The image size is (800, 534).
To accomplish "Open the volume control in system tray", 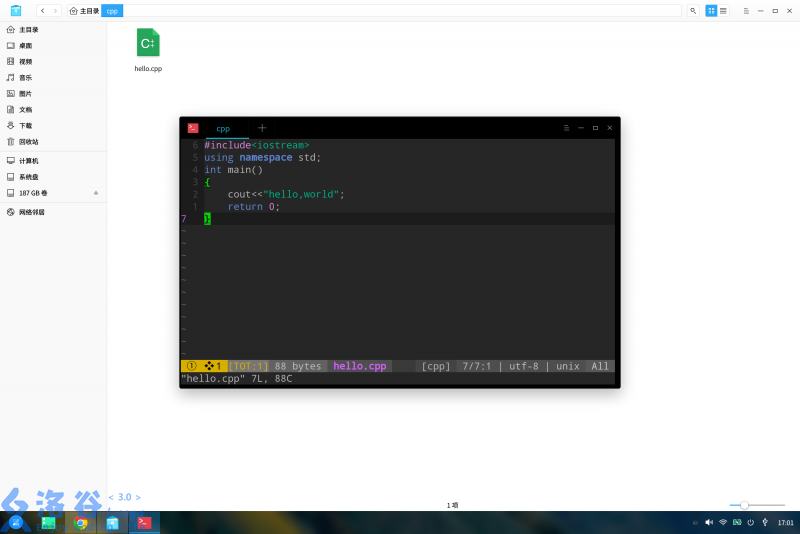I will [x=708, y=522].
